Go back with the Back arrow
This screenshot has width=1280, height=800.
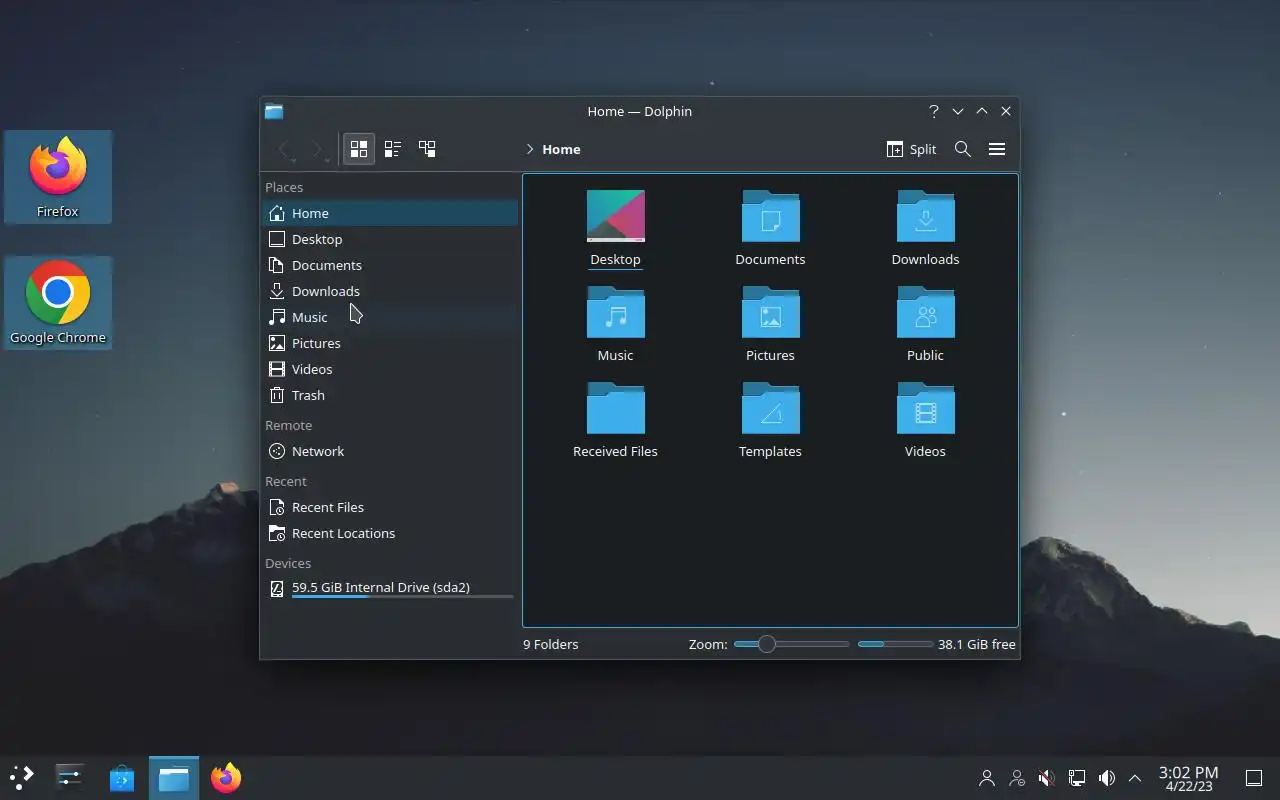click(x=286, y=150)
